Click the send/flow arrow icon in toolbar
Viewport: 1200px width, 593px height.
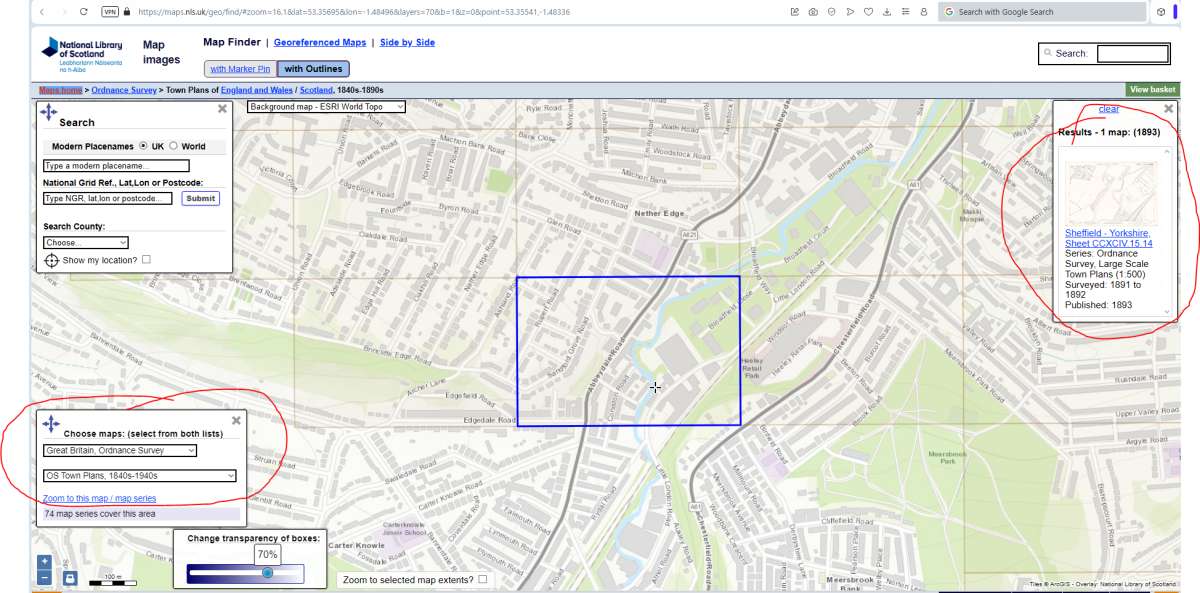[x=851, y=12]
